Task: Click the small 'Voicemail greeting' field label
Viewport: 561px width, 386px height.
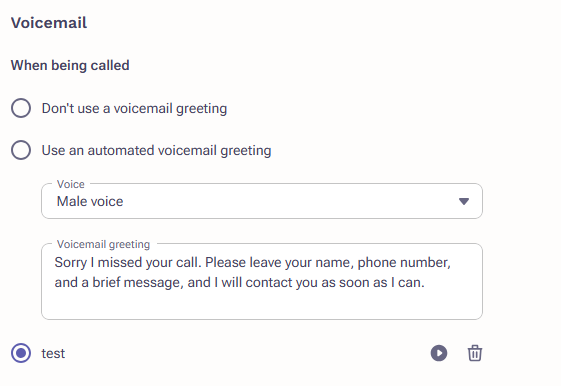Action: point(103,244)
